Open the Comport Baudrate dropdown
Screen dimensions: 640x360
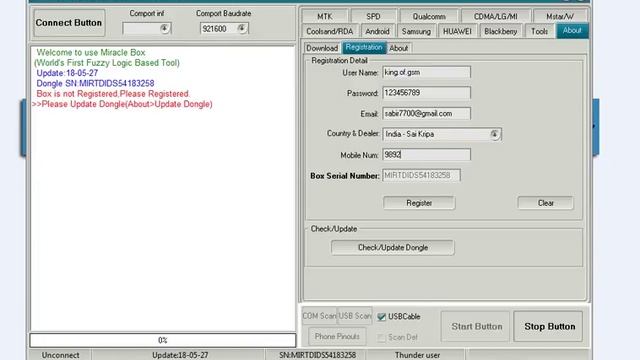(242, 29)
